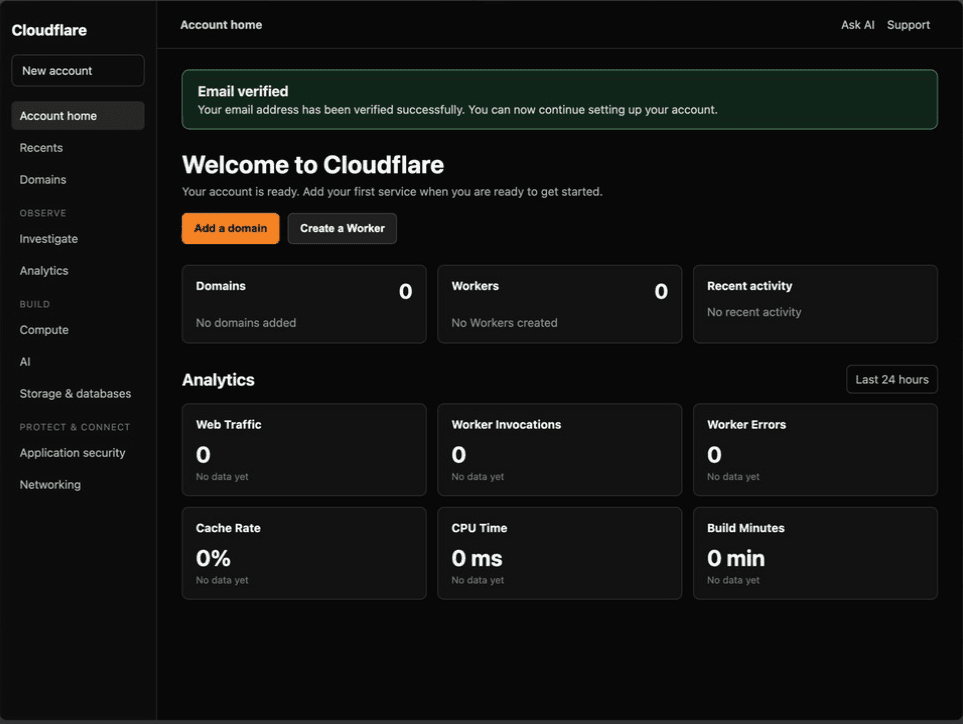
Task: Click the Account home breadcrumb title
Action: [221, 25]
